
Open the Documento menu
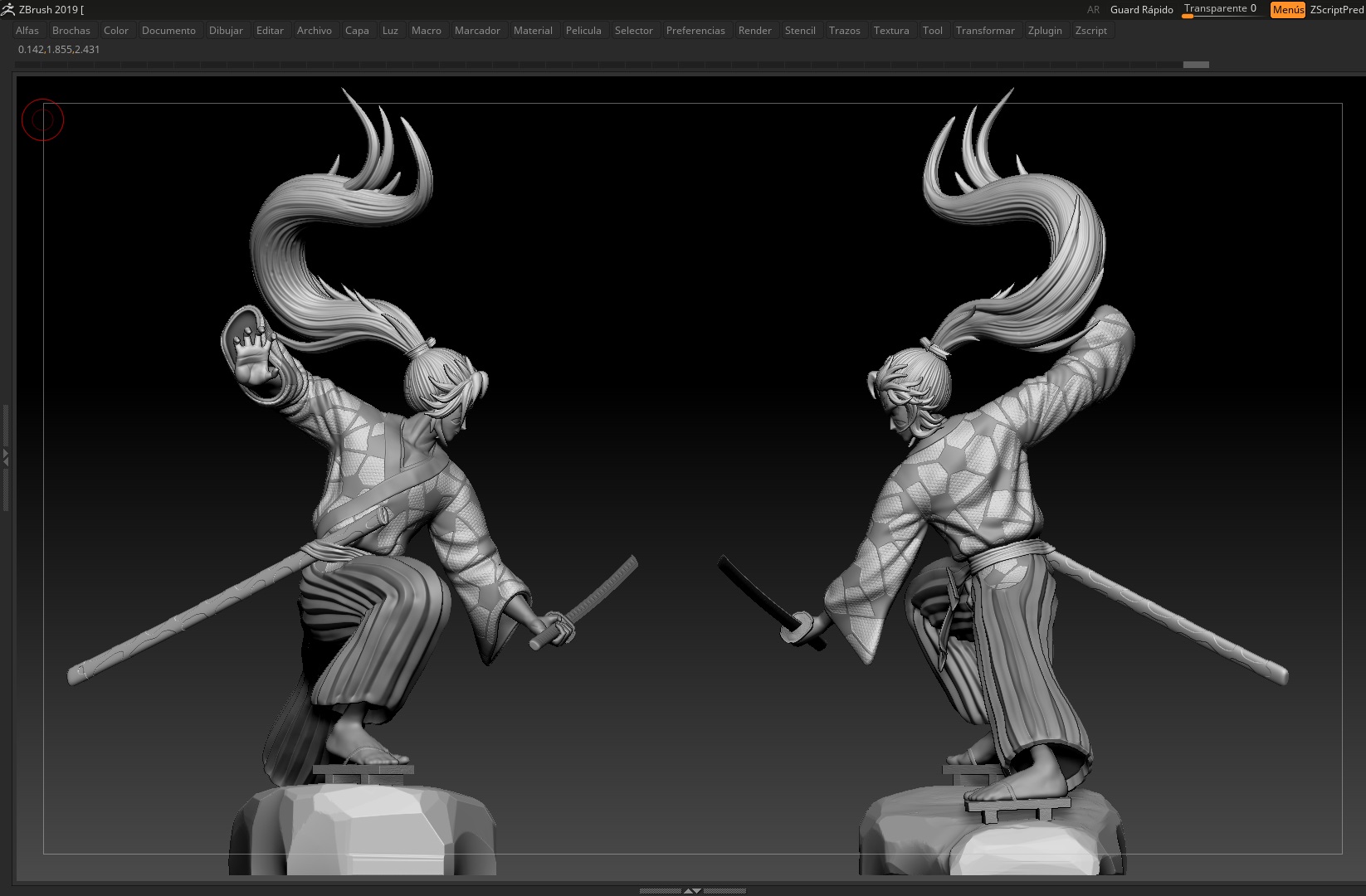[x=168, y=31]
